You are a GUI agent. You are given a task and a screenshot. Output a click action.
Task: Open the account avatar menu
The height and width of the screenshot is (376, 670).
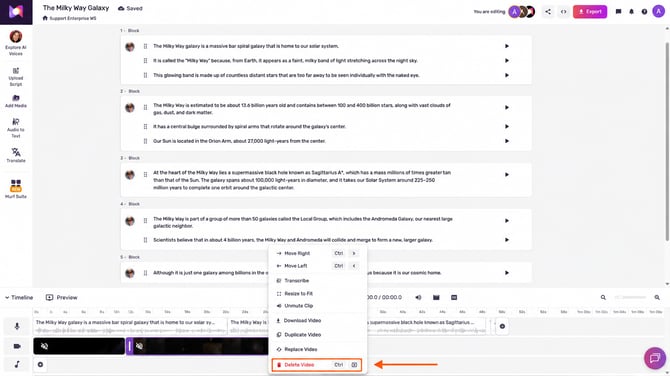[x=658, y=12]
